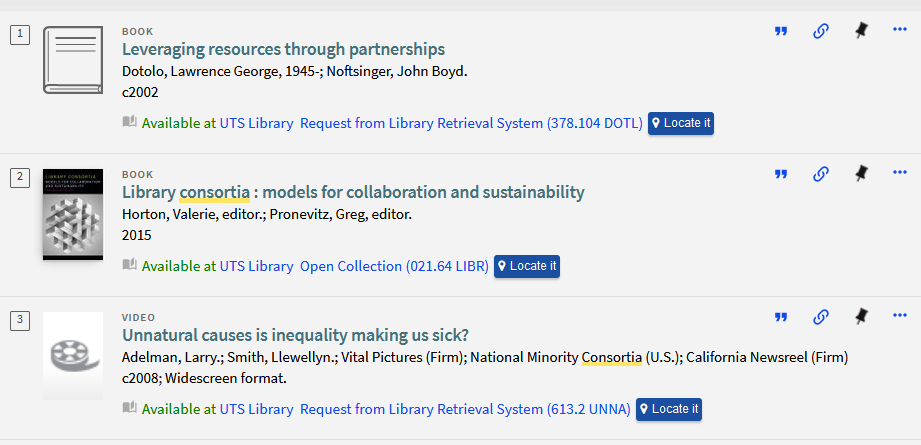Open Library consortia models for collaboration title
The height and width of the screenshot is (445, 921).
(x=353, y=192)
